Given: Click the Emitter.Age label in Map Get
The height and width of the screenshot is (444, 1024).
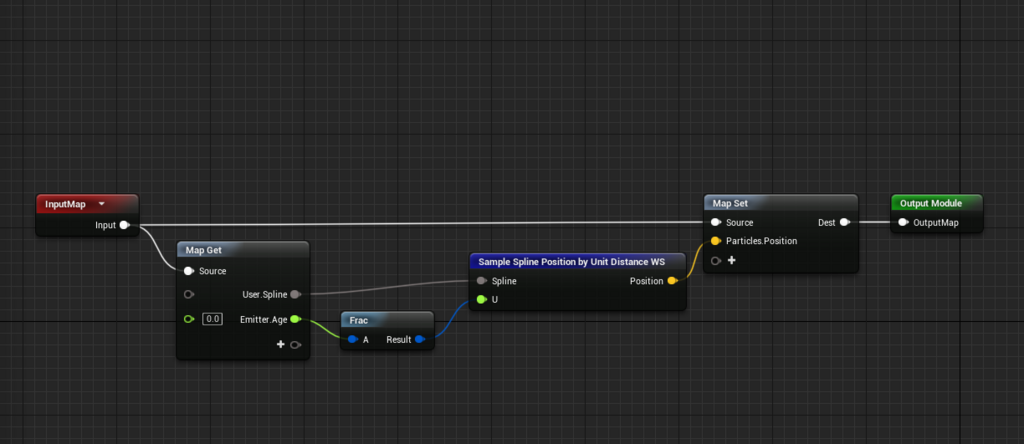Looking at the screenshot, I should click(x=263, y=319).
